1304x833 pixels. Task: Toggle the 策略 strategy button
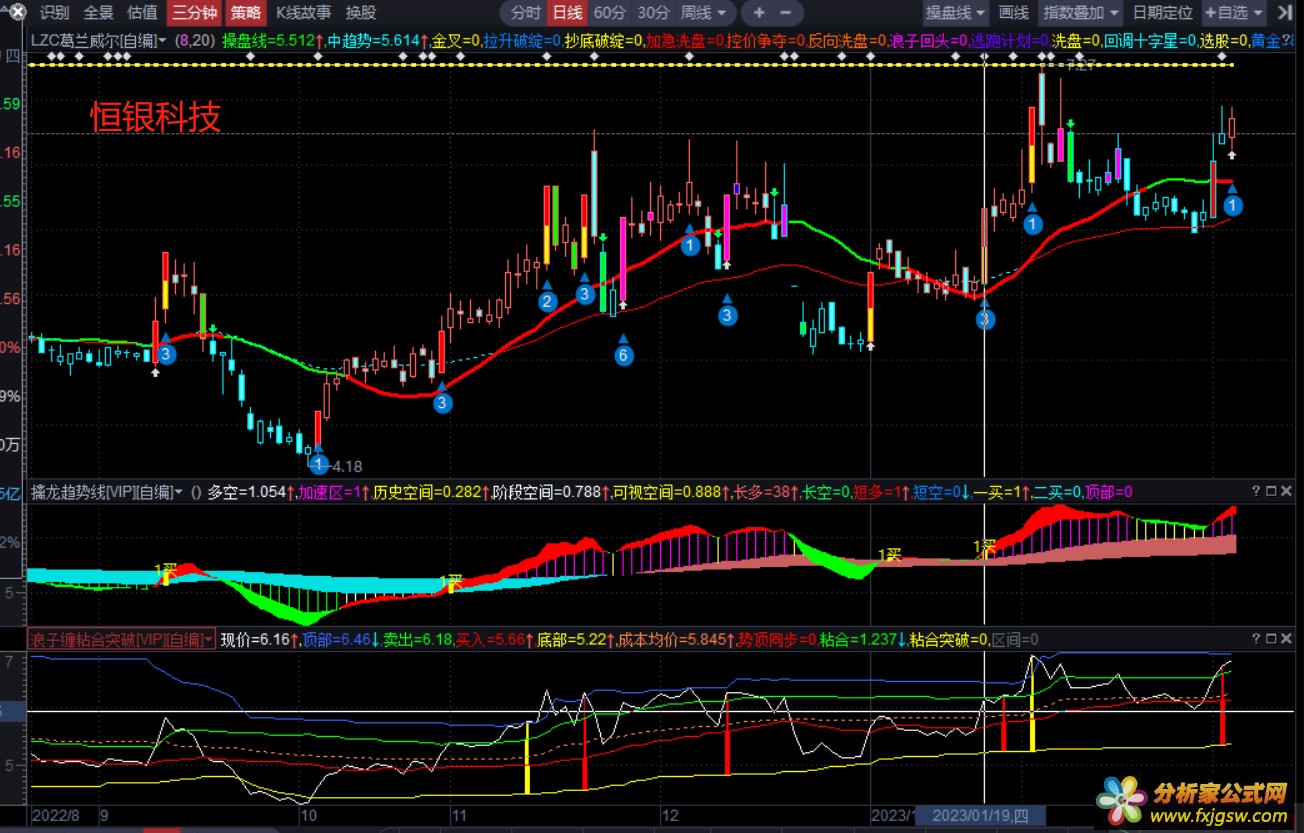245,13
